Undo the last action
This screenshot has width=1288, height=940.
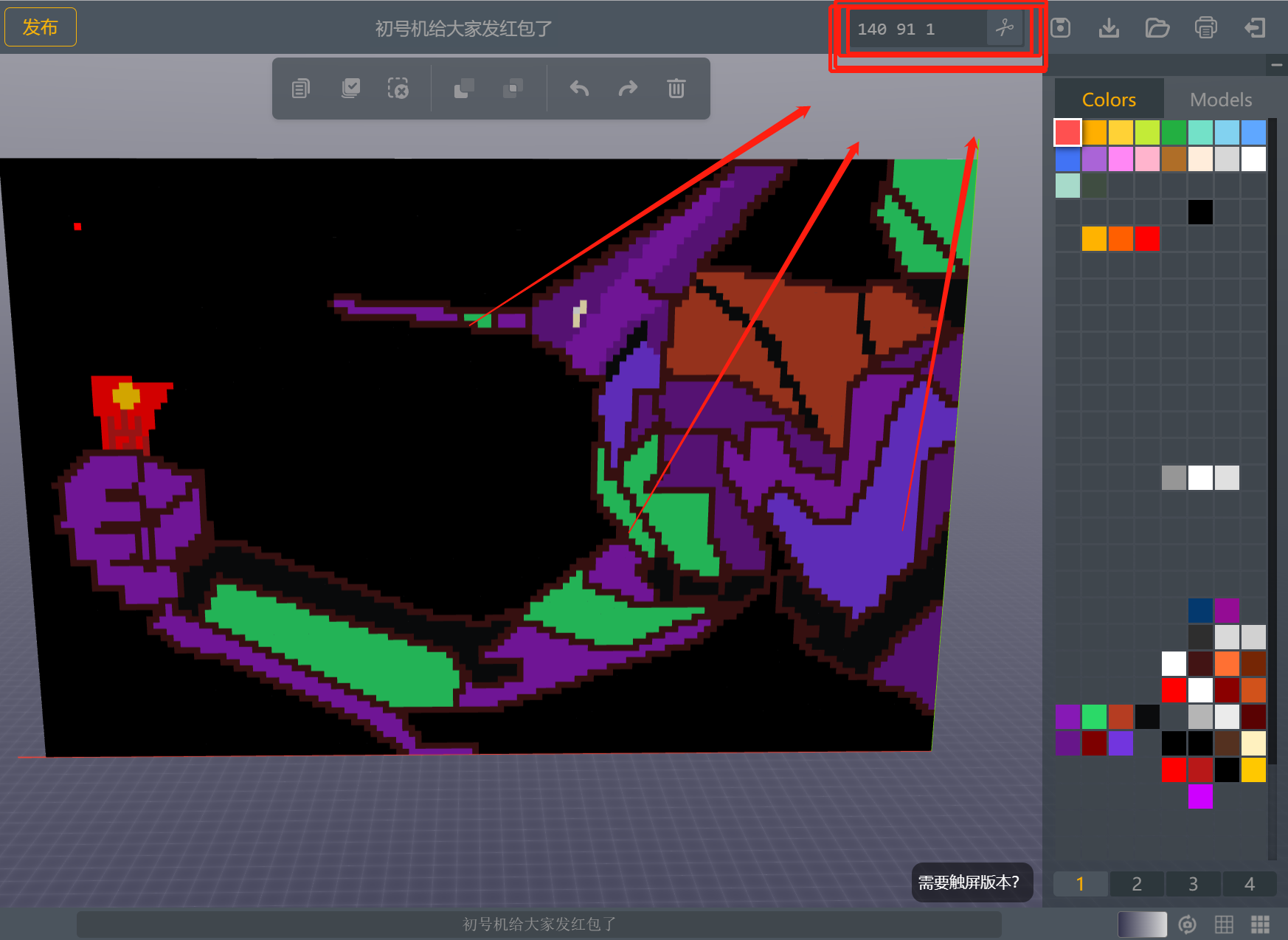[580, 89]
